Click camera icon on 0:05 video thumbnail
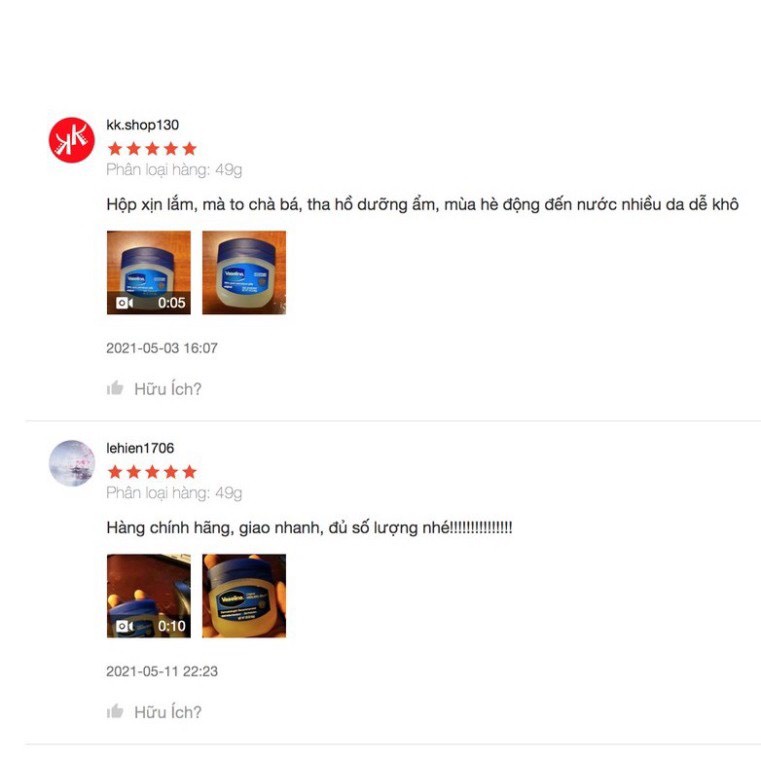761x761 pixels. 124,303
